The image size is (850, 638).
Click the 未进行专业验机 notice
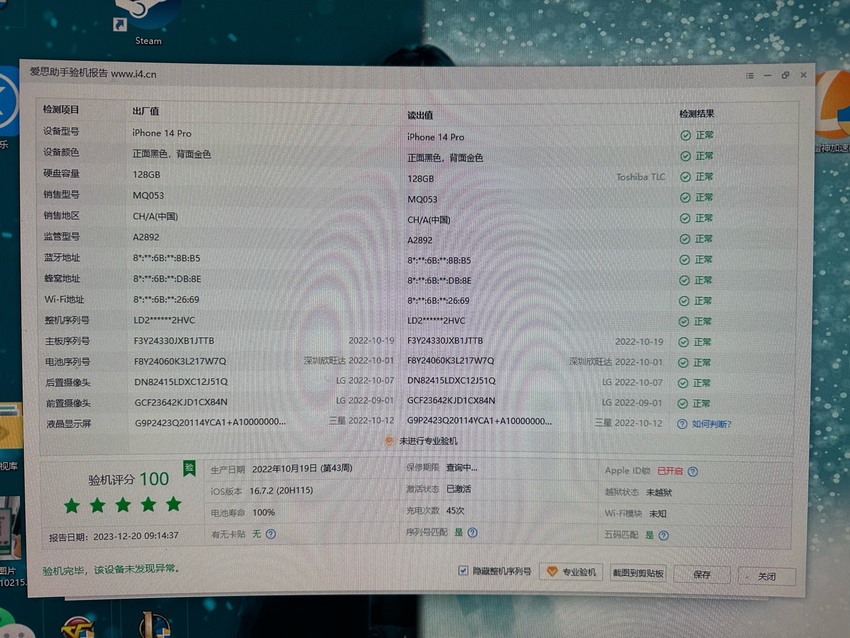pos(421,441)
